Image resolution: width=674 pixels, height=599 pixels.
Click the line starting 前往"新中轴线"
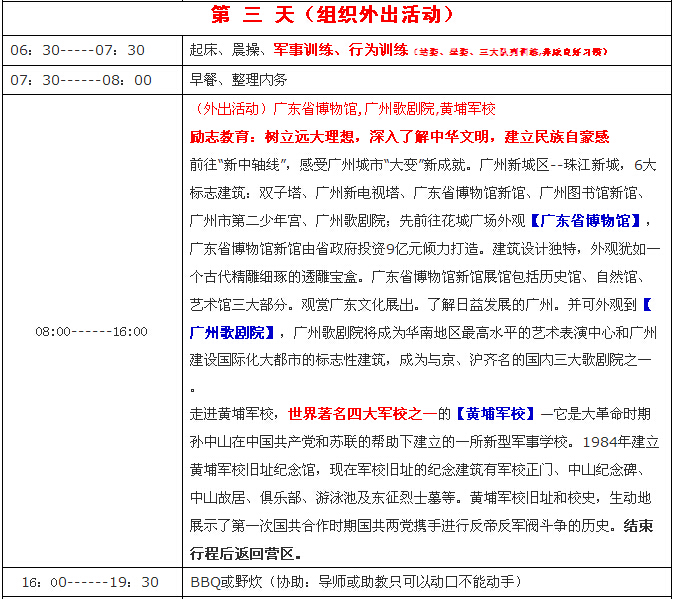(x=423, y=165)
